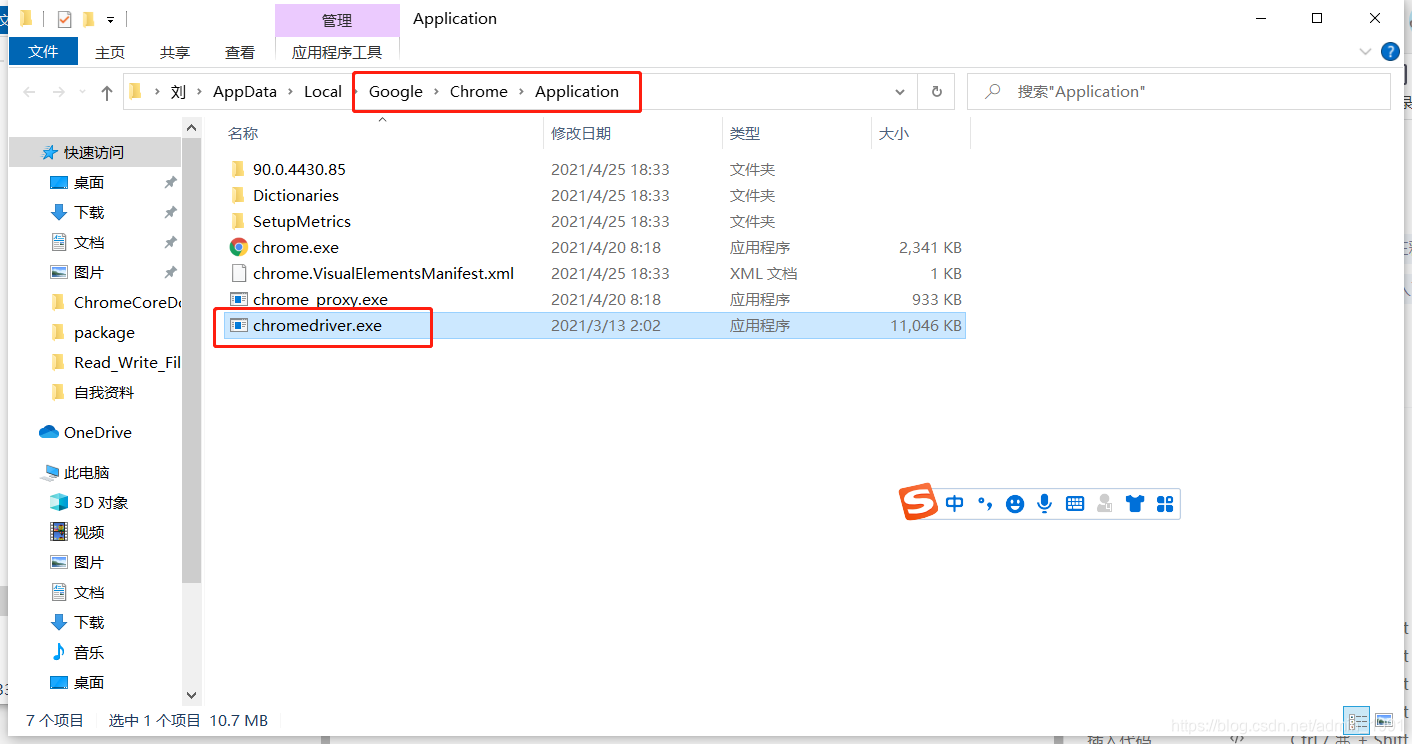1412x744 pixels.
Task: Open the 文件 ribbon tab
Action: [43, 52]
